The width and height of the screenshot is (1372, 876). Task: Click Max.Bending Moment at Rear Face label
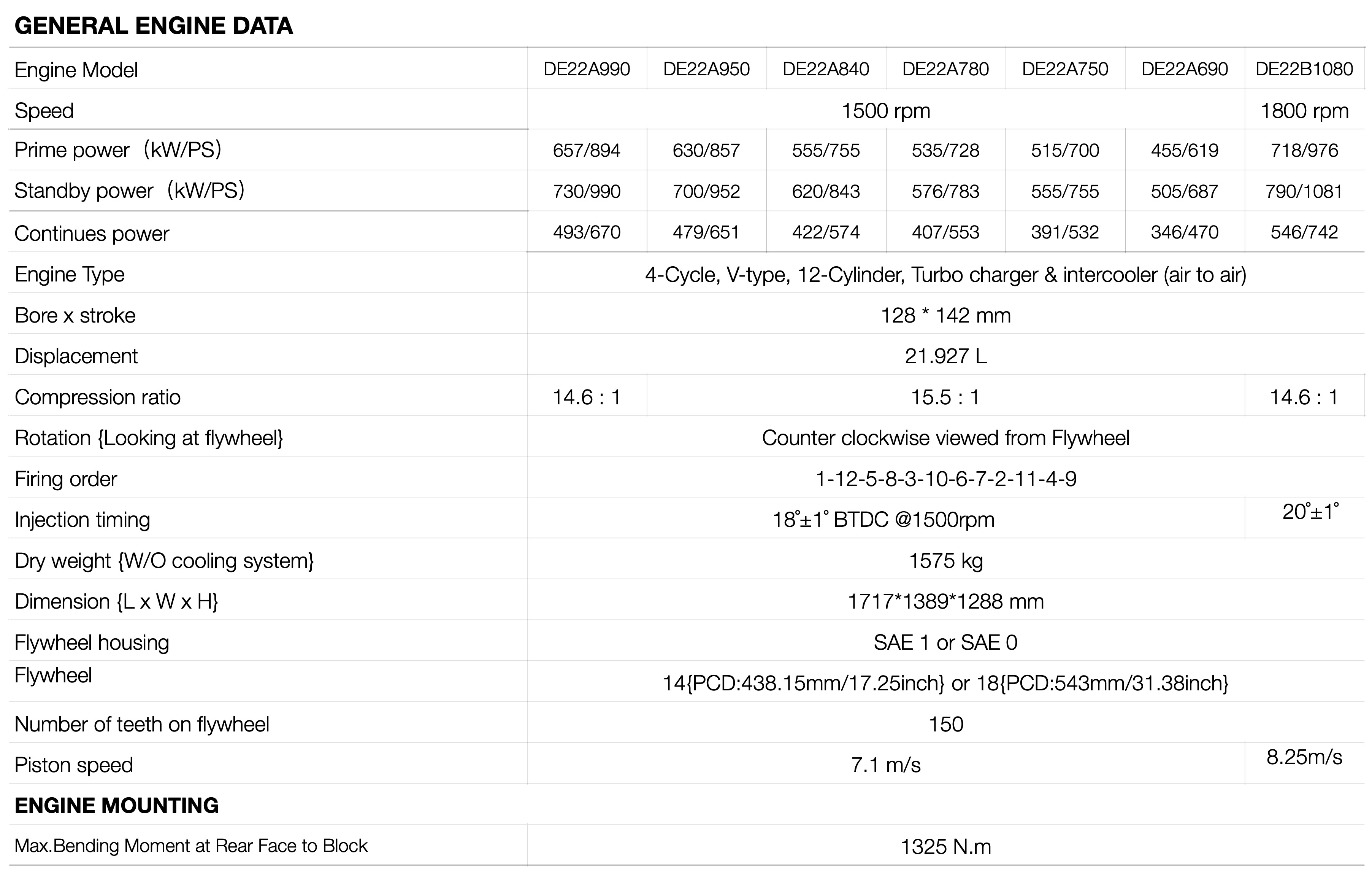(x=191, y=846)
